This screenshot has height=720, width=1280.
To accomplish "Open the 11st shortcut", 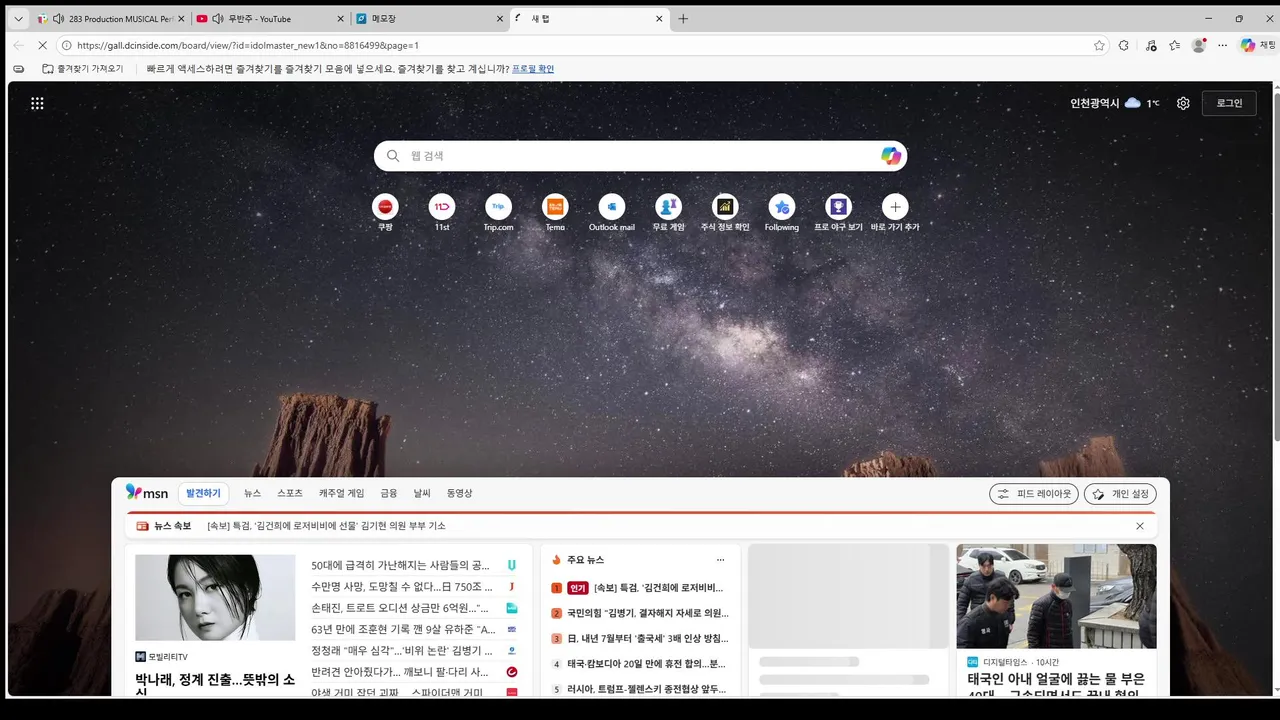I will pyautogui.click(x=442, y=213).
